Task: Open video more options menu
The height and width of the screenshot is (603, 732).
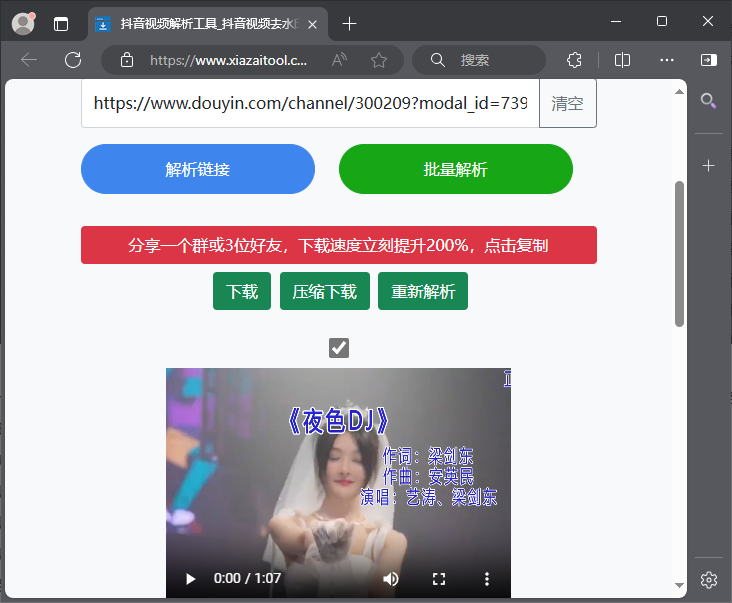Action: click(x=486, y=579)
